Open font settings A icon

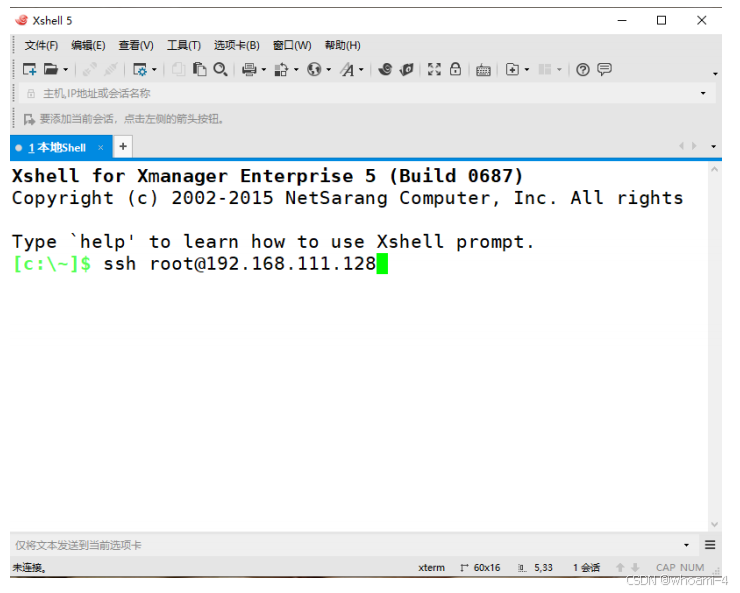(x=347, y=70)
